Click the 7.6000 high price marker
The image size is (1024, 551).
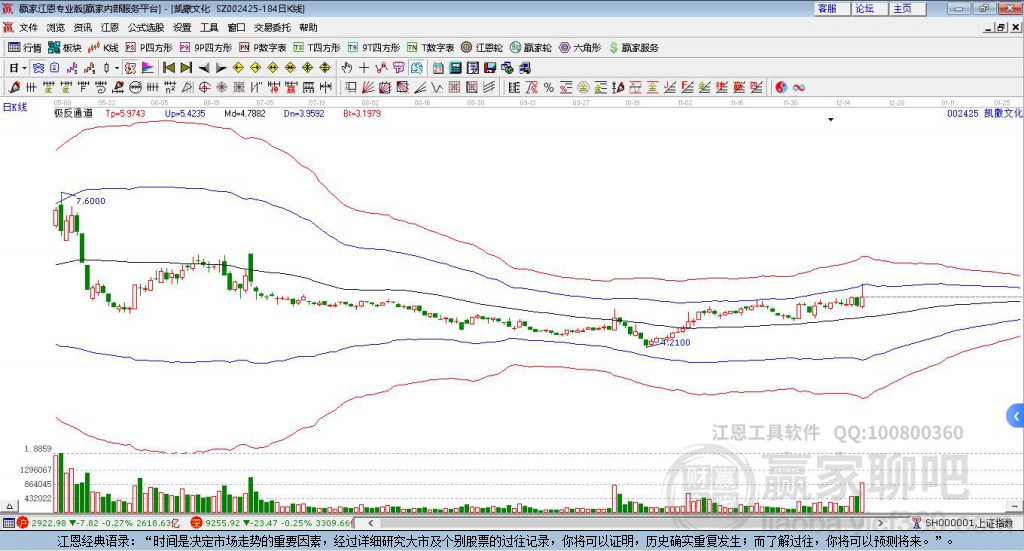point(90,201)
